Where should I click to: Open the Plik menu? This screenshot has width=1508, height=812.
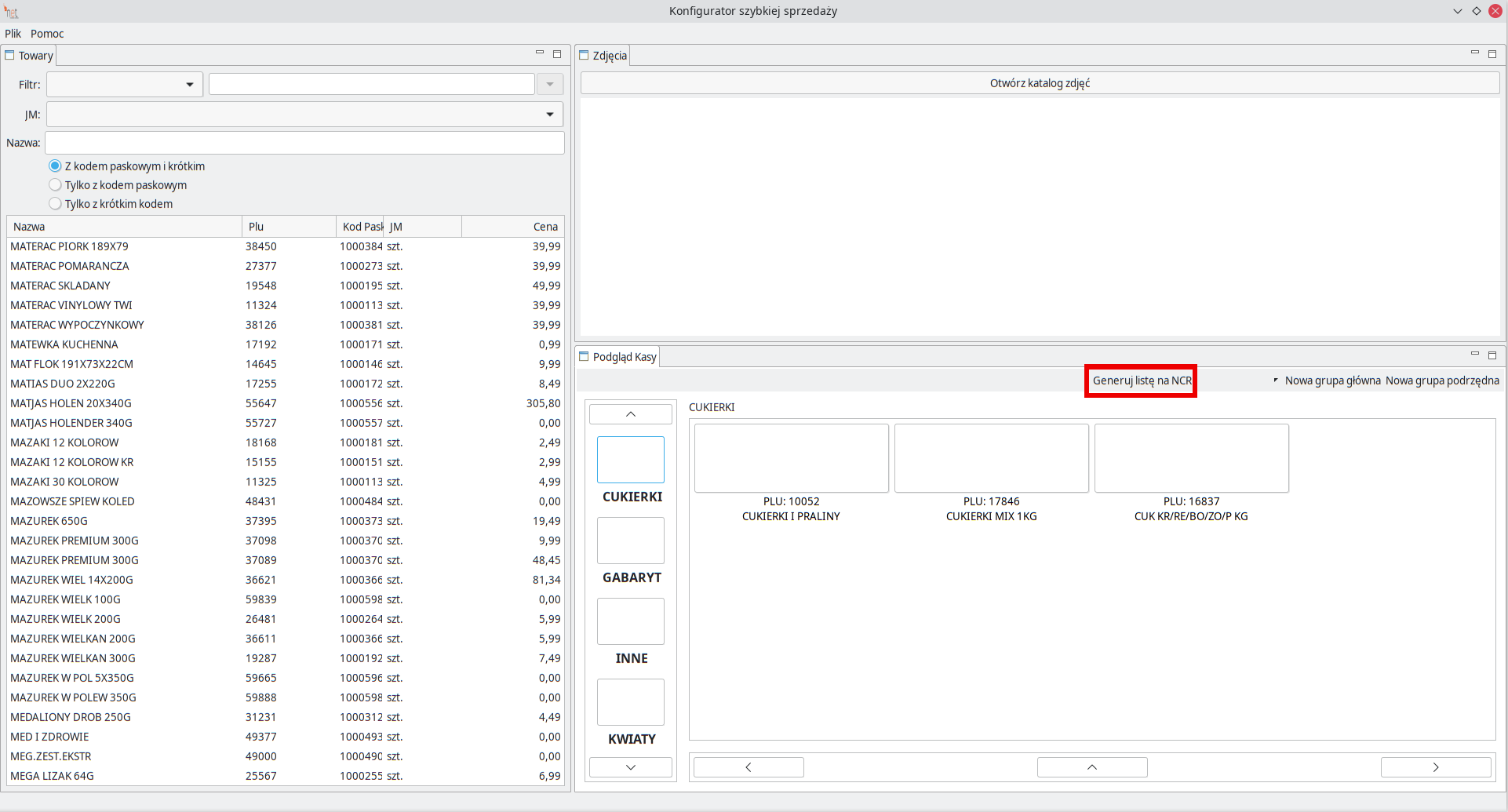click(x=13, y=34)
